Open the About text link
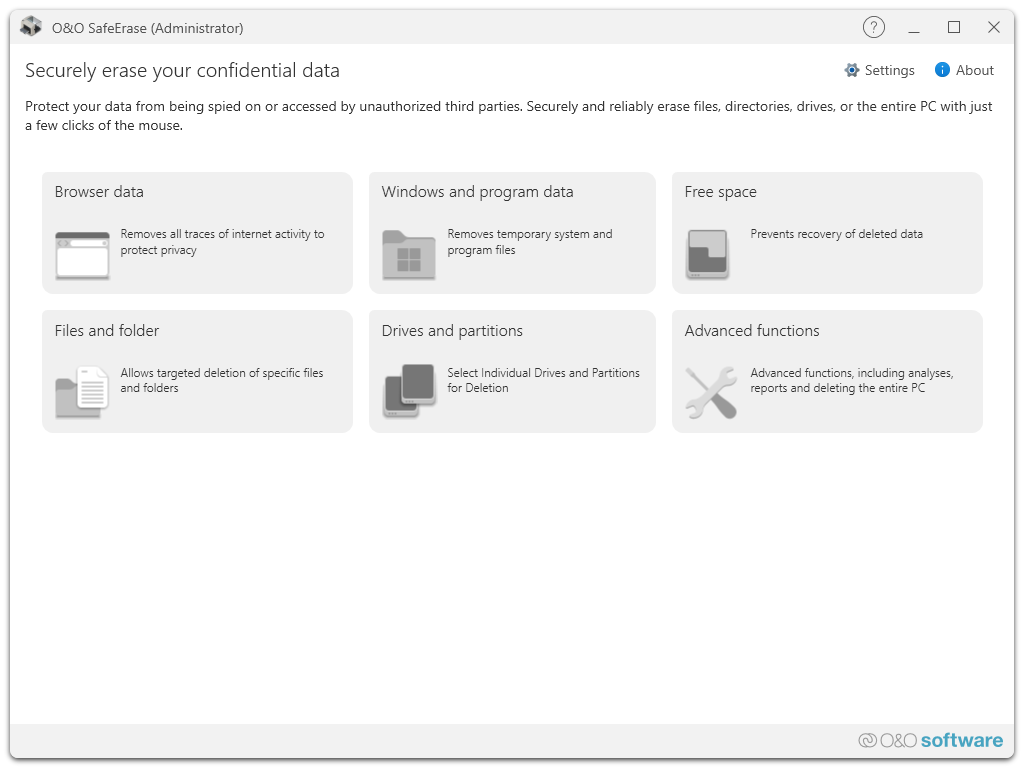This screenshot has width=1024, height=768. click(x=975, y=70)
